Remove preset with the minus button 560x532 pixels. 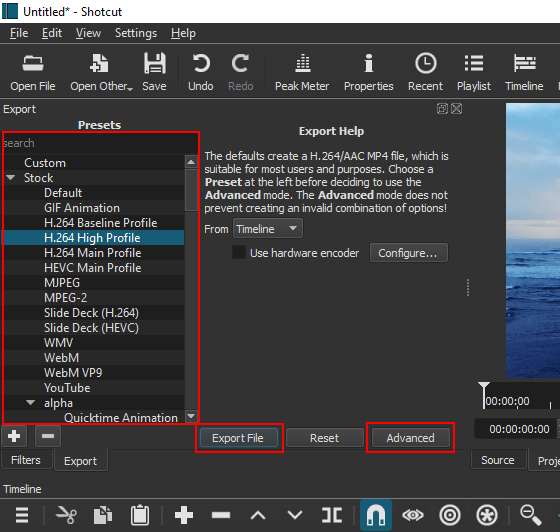(x=48, y=436)
